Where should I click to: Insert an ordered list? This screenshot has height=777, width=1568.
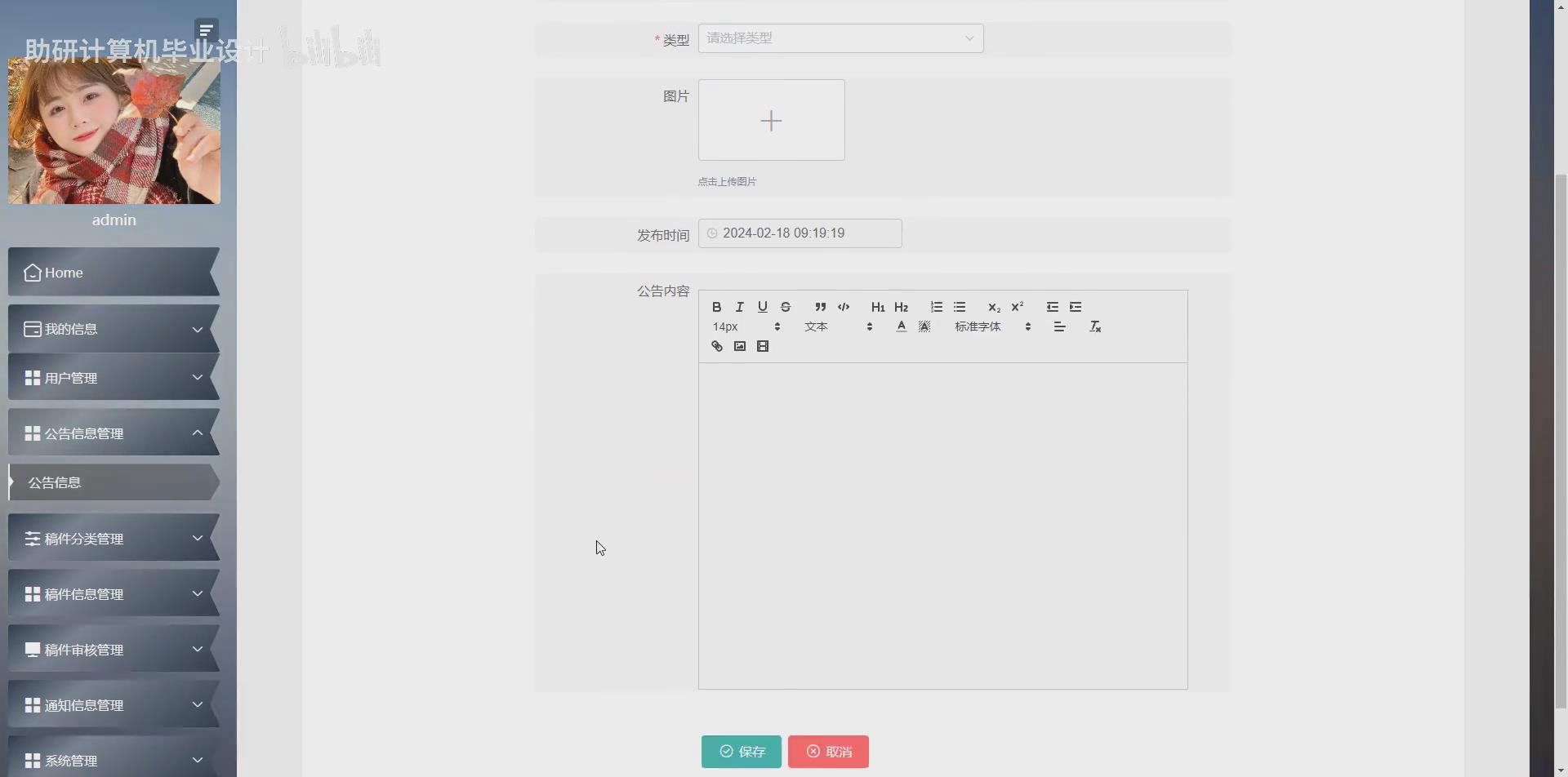(x=936, y=307)
